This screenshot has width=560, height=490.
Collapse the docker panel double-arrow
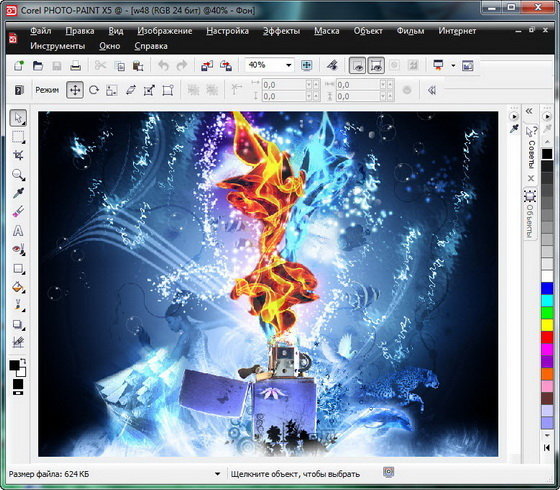(x=529, y=111)
